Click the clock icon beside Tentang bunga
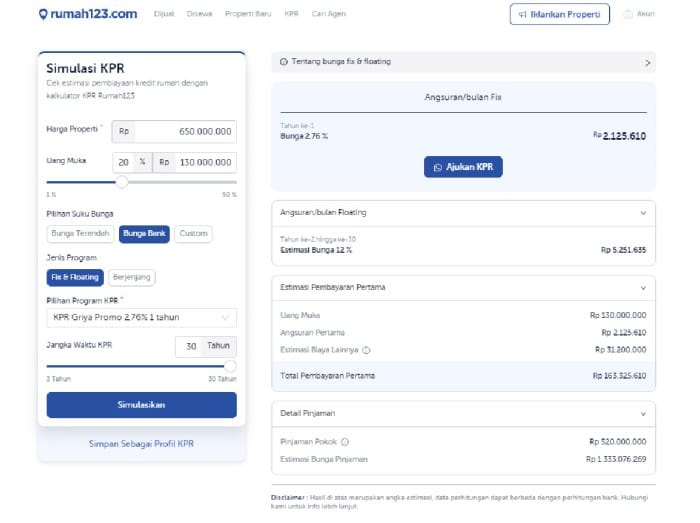Screen dimensions: 700x523 (x=284, y=62)
